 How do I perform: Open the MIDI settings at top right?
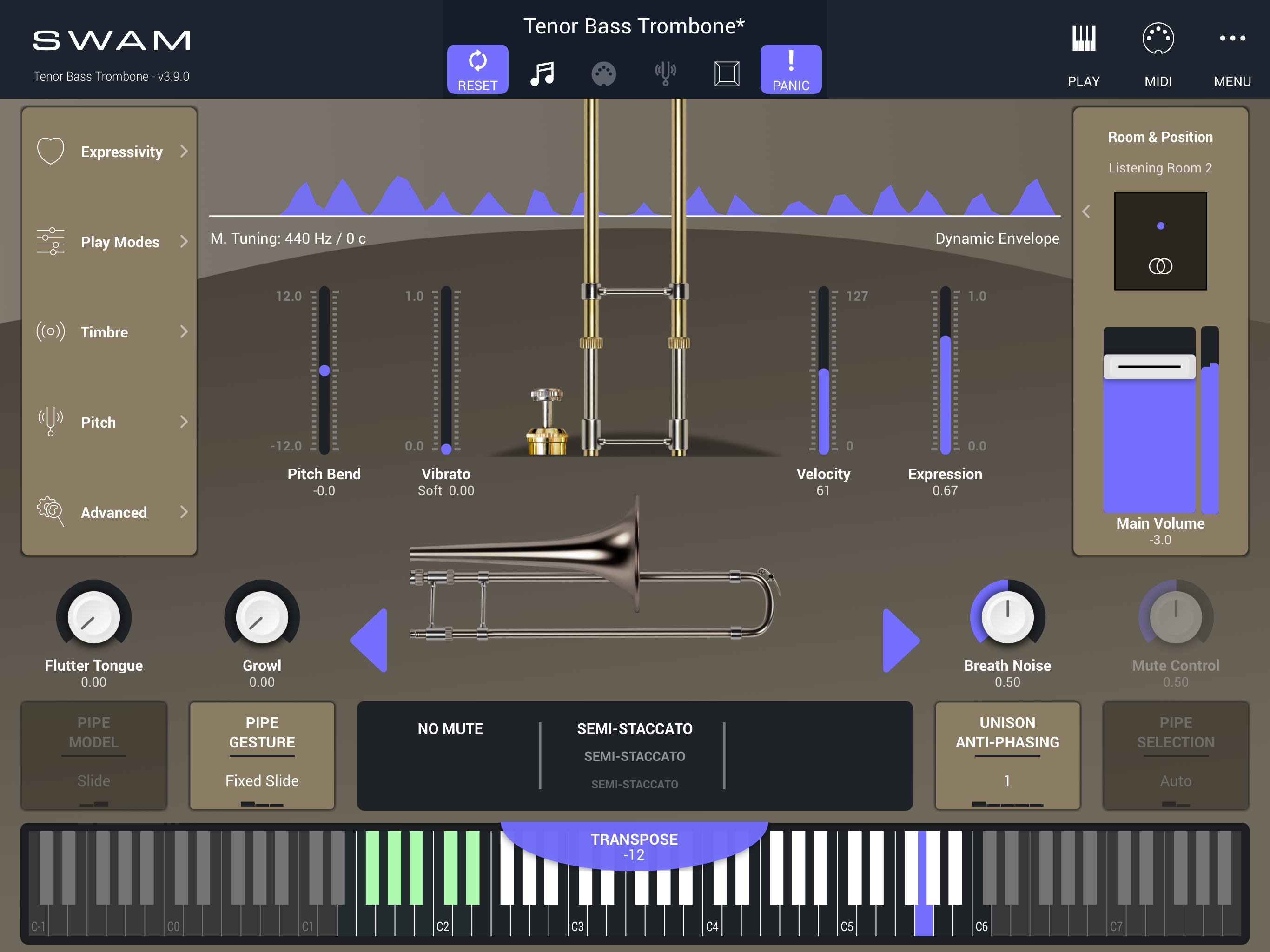(1158, 55)
